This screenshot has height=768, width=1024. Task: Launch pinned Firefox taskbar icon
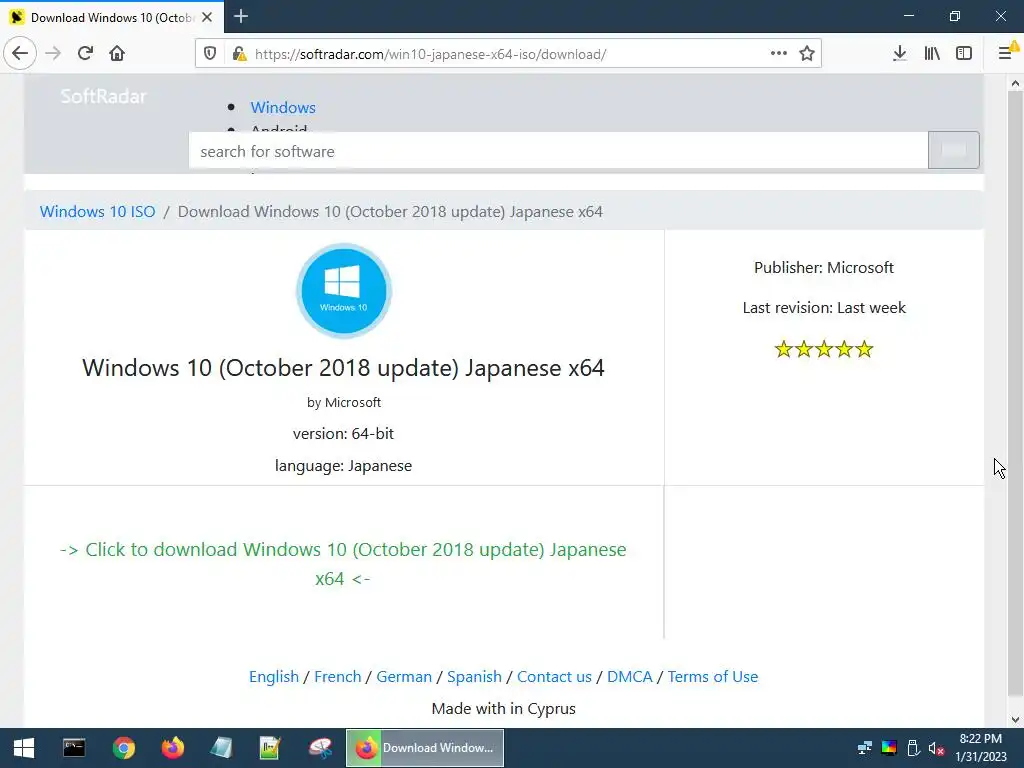[172, 748]
